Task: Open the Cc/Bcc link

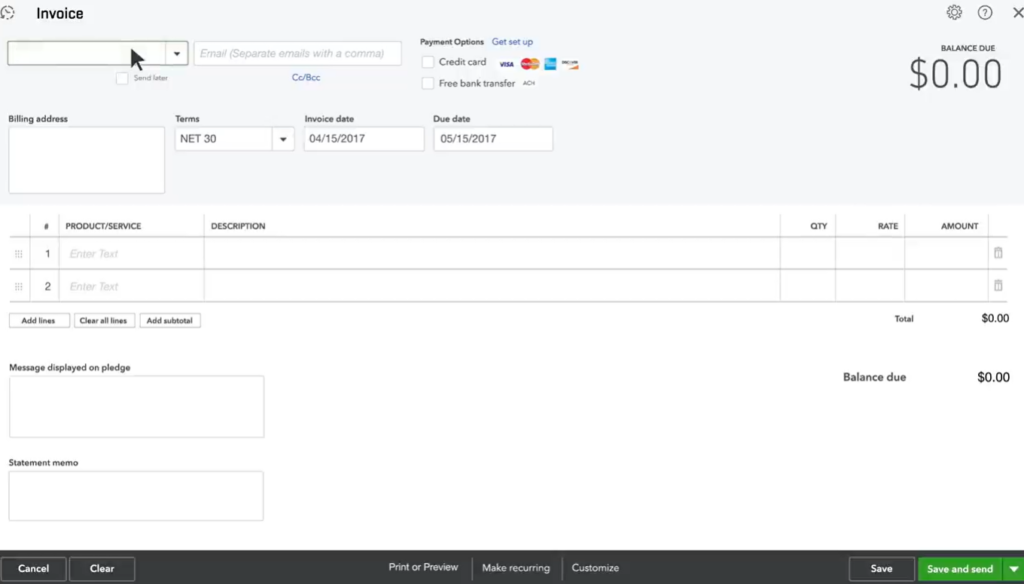Action: pyautogui.click(x=305, y=77)
